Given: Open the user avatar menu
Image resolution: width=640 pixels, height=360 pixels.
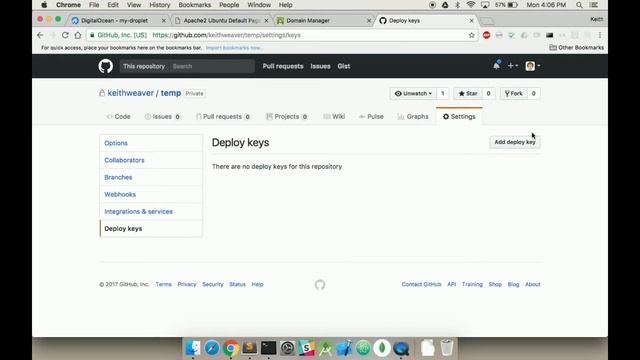Looking at the screenshot, I should (x=533, y=66).
